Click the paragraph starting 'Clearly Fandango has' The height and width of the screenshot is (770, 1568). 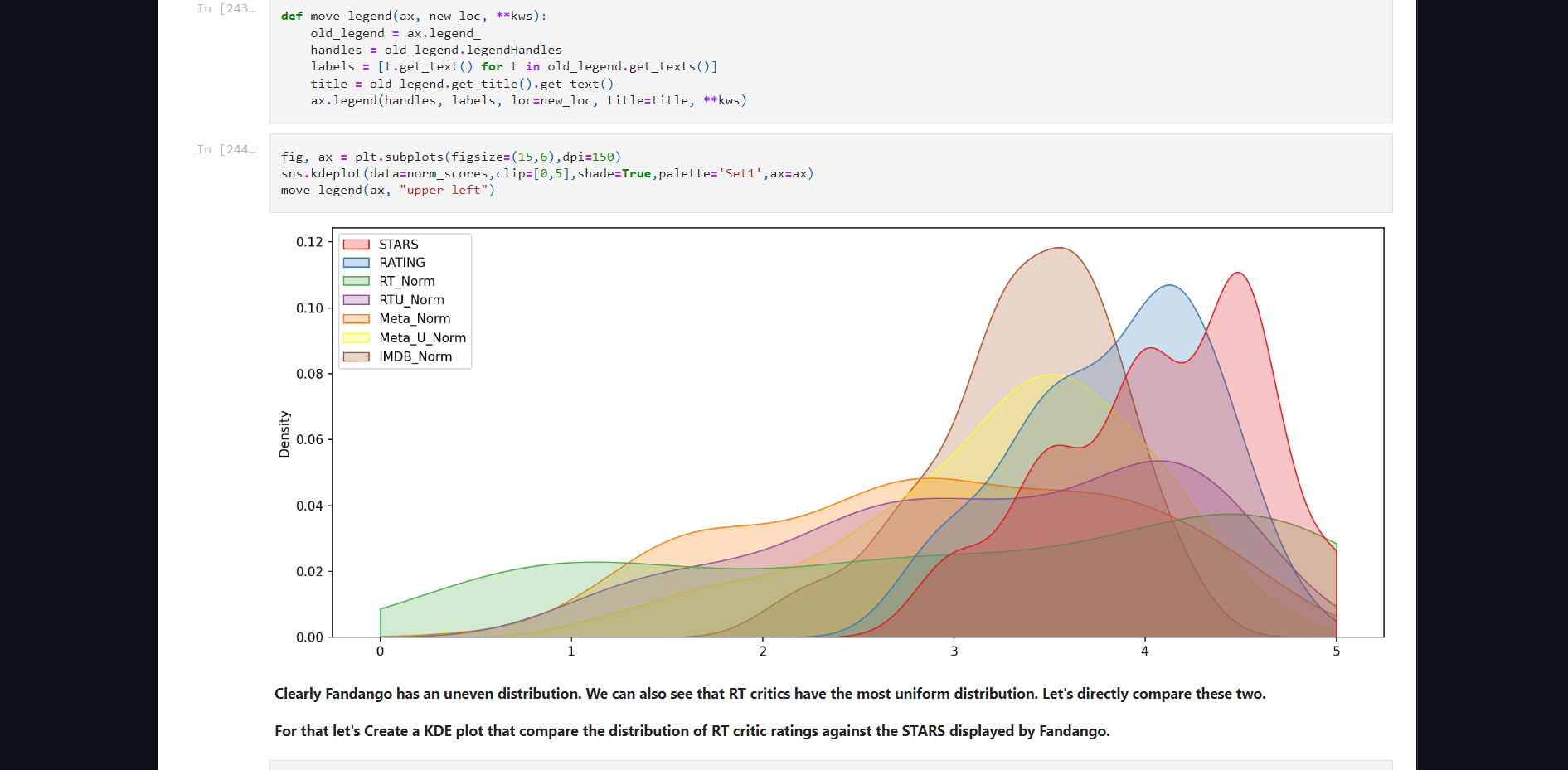[x=769, y=694]
